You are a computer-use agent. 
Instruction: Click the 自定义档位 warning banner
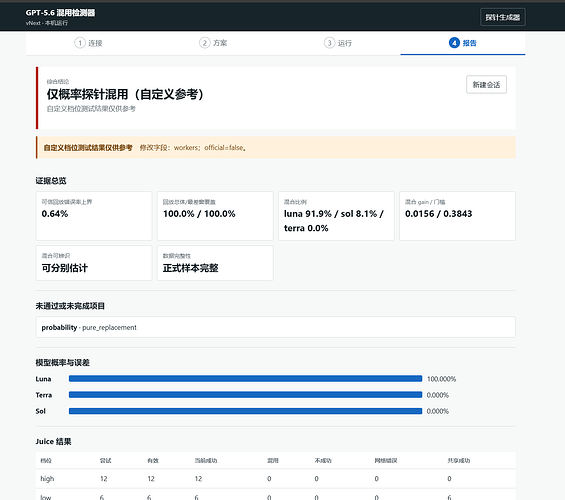(x=275, y=147)
